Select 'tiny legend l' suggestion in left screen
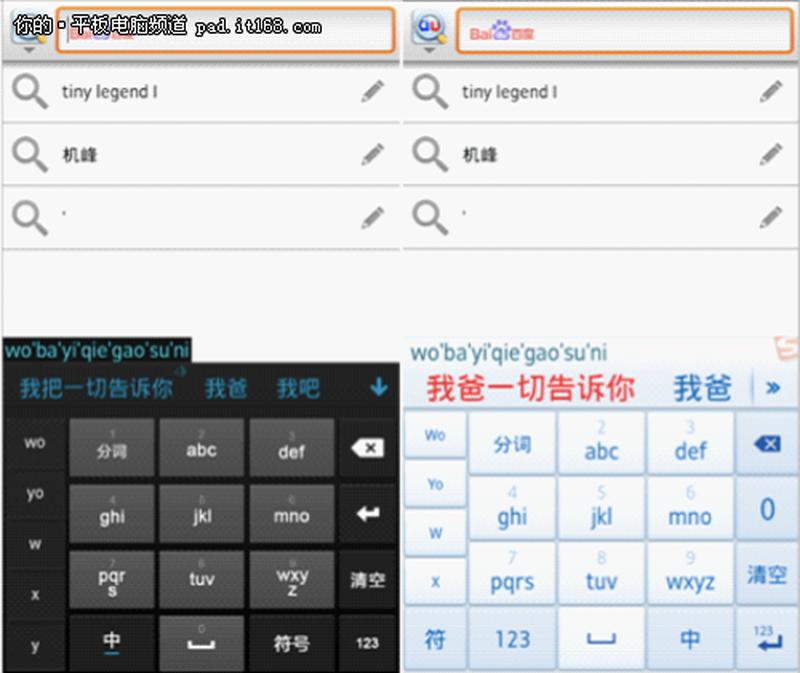Image resolution: width=800 pixels, height=673 pixels. pos(109,92)
